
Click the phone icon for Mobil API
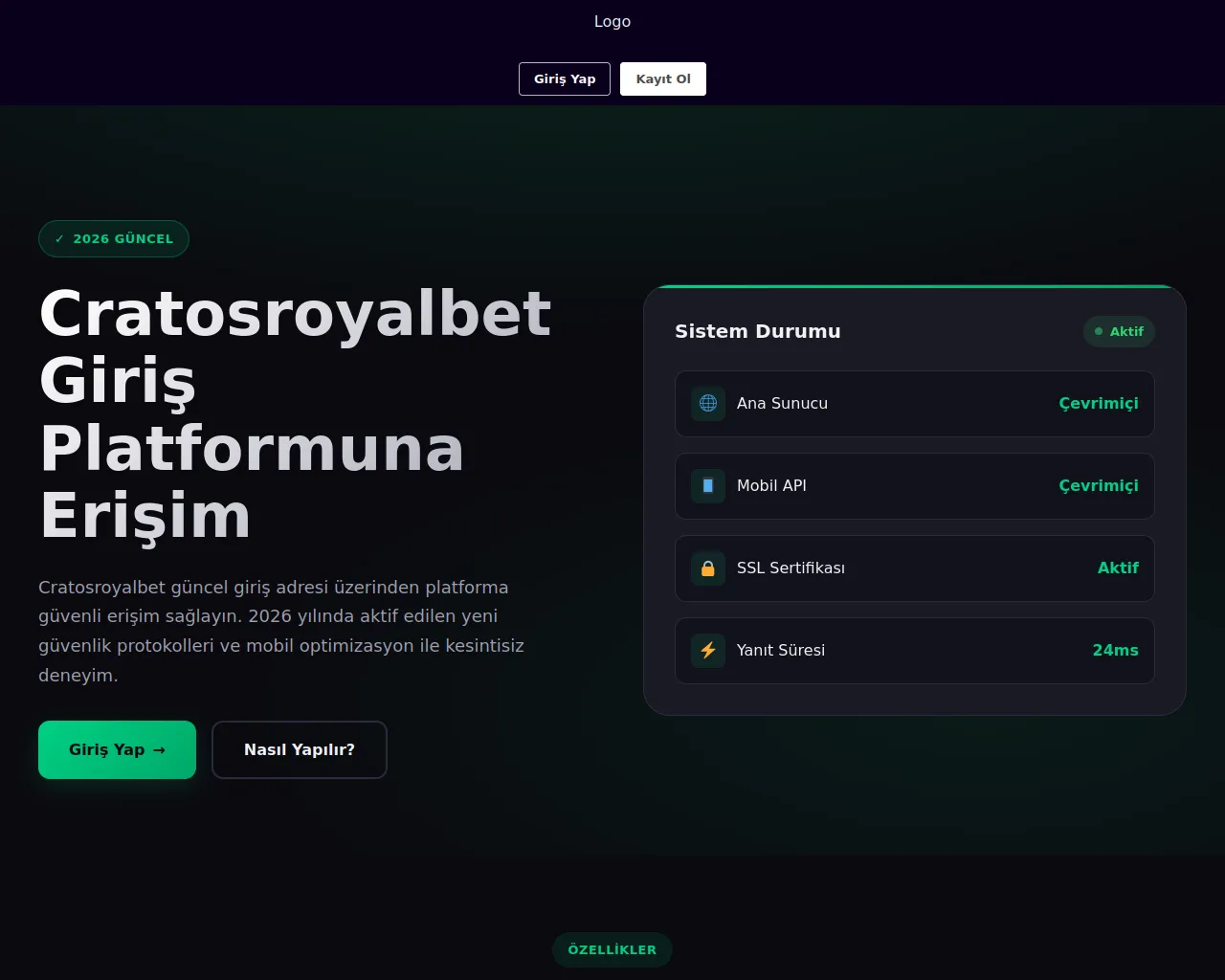(708, 486)
